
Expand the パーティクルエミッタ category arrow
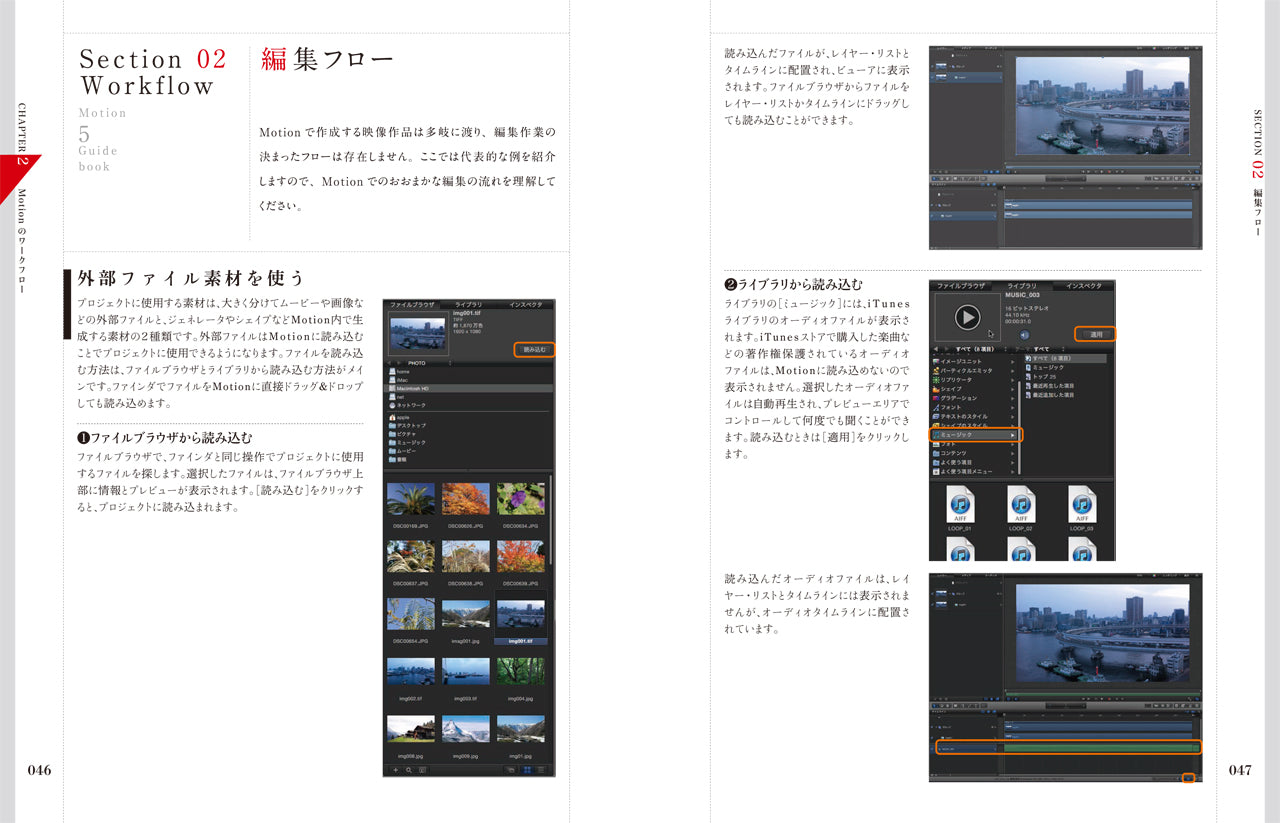(x=1012, y=371)
